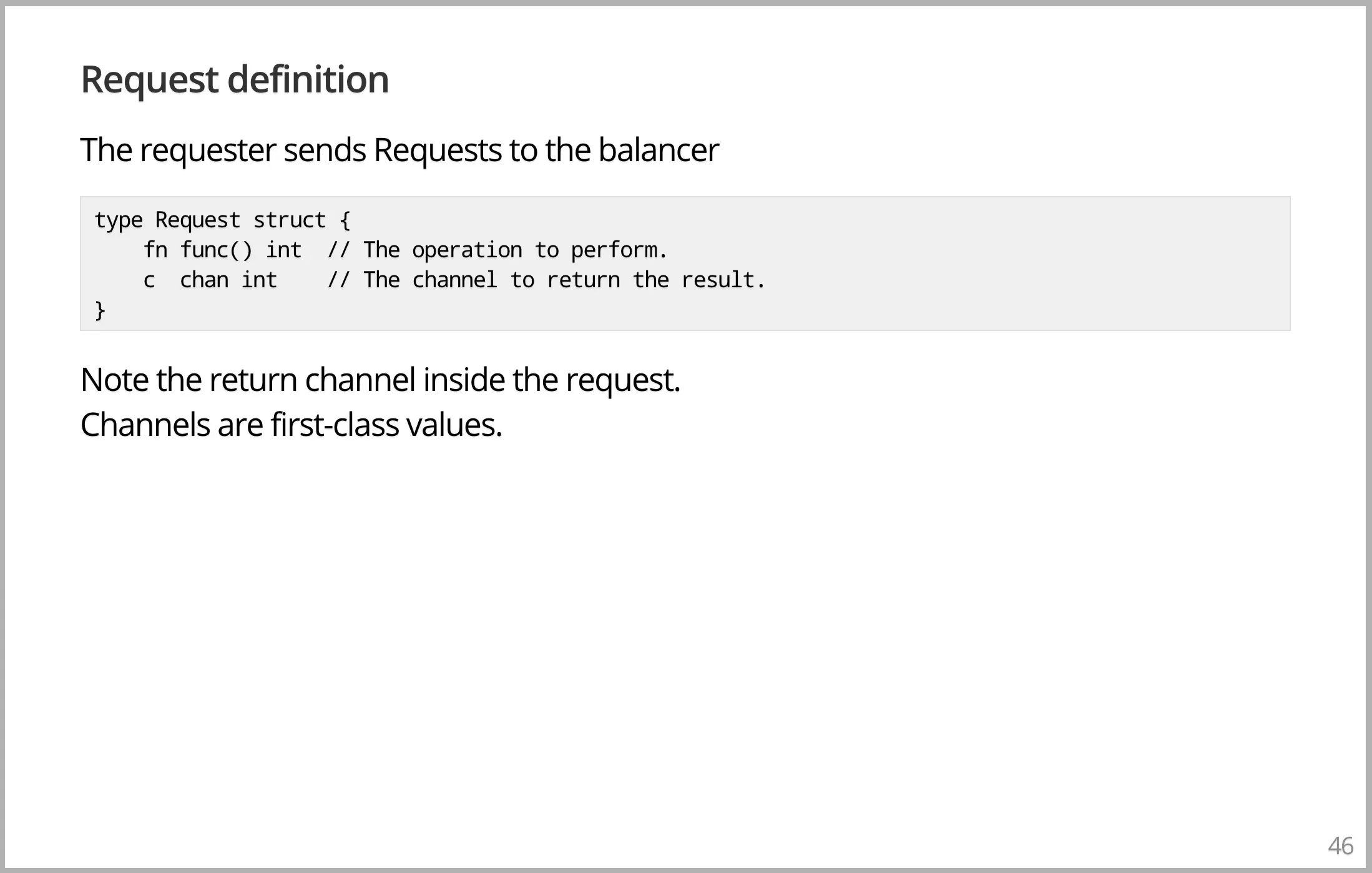This screenshot has height=873, width=1372.
Task: Click the "fn func() int" field declaration
Action: (x=223, y=250)
